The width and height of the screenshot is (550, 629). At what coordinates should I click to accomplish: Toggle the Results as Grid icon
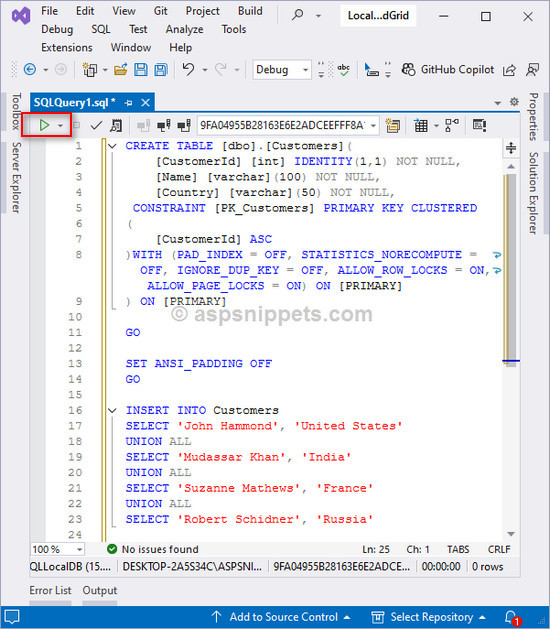tap(420, 126)
